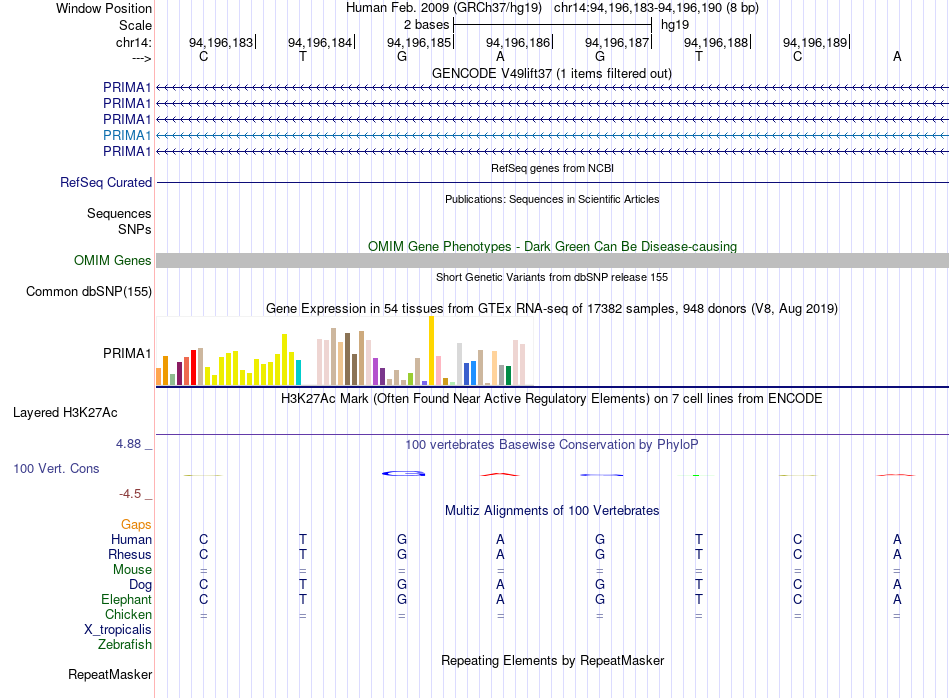Open Publications: Sequences in Scientific Articles title

pyautogui.click(x=552, y=199)
